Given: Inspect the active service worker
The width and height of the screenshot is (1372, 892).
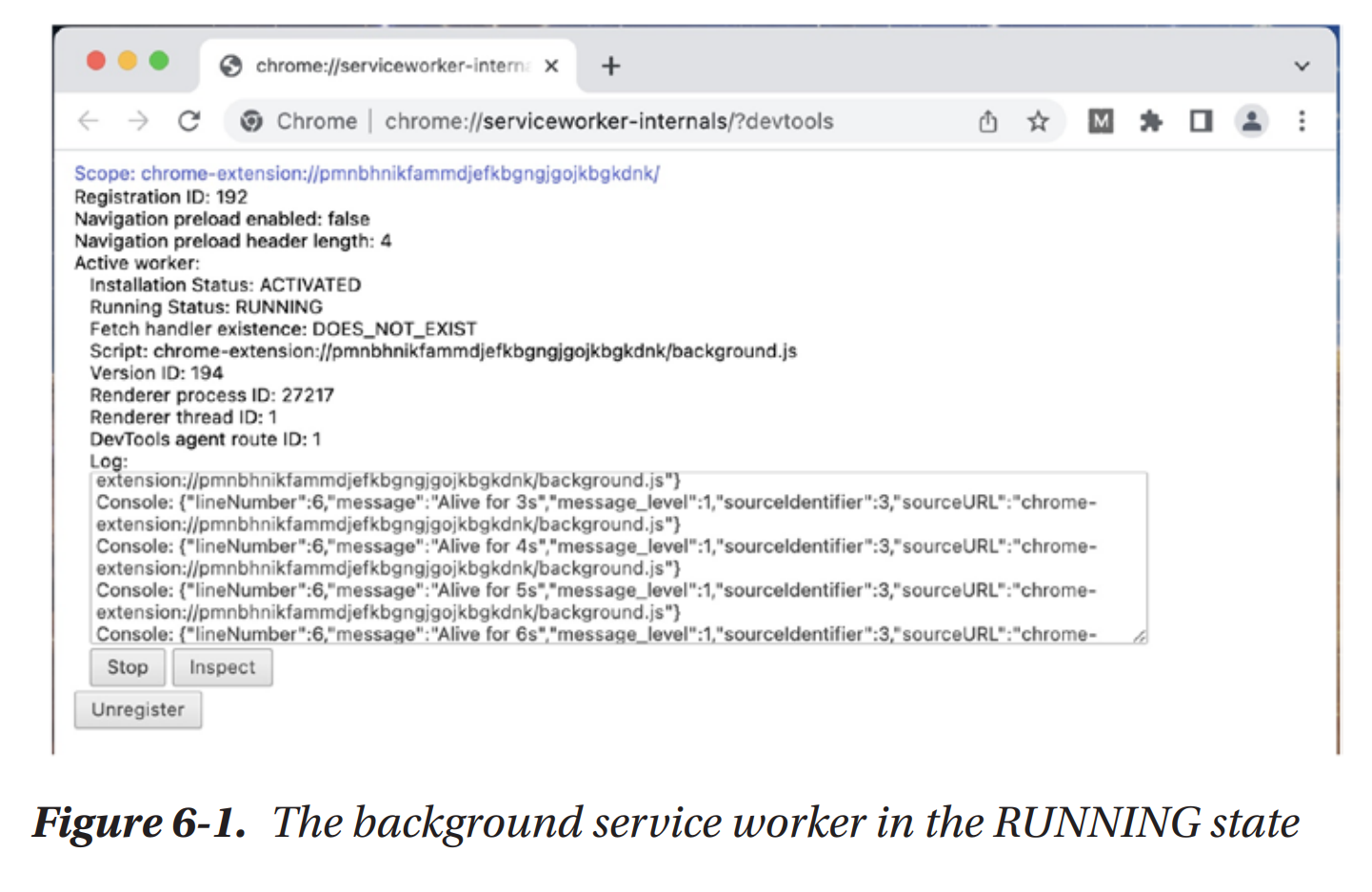Looking at the screenshot, I should tap(222, 667).
